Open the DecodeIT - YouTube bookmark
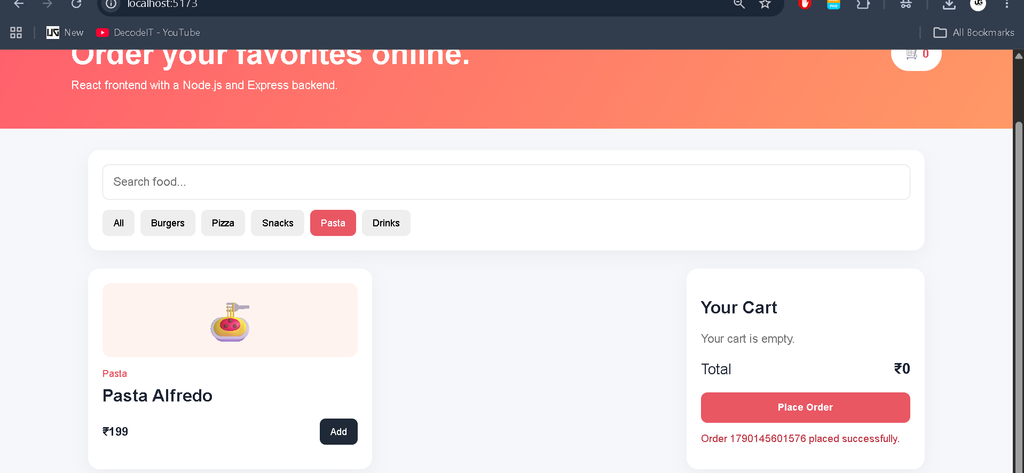1024x473 pixels. (148, 33)
